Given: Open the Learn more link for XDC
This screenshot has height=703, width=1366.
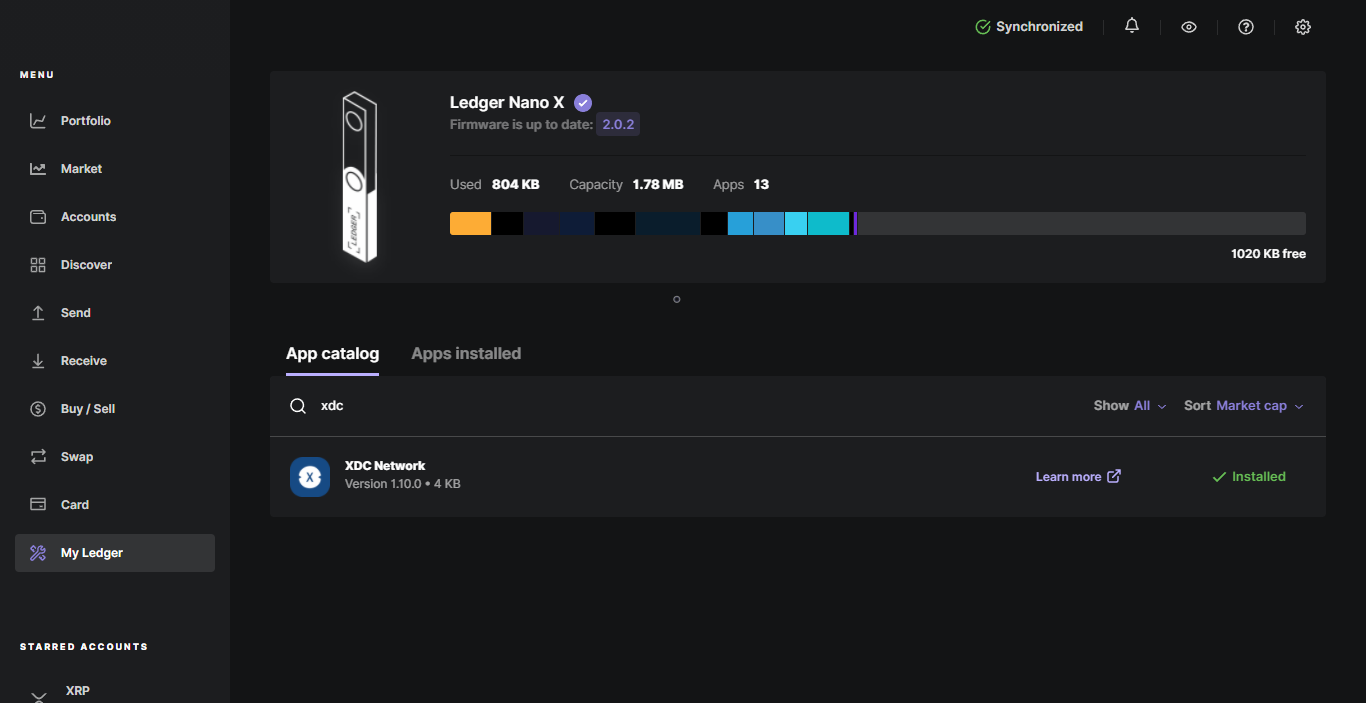Looking at the screenshot, I should [1077, 477].
